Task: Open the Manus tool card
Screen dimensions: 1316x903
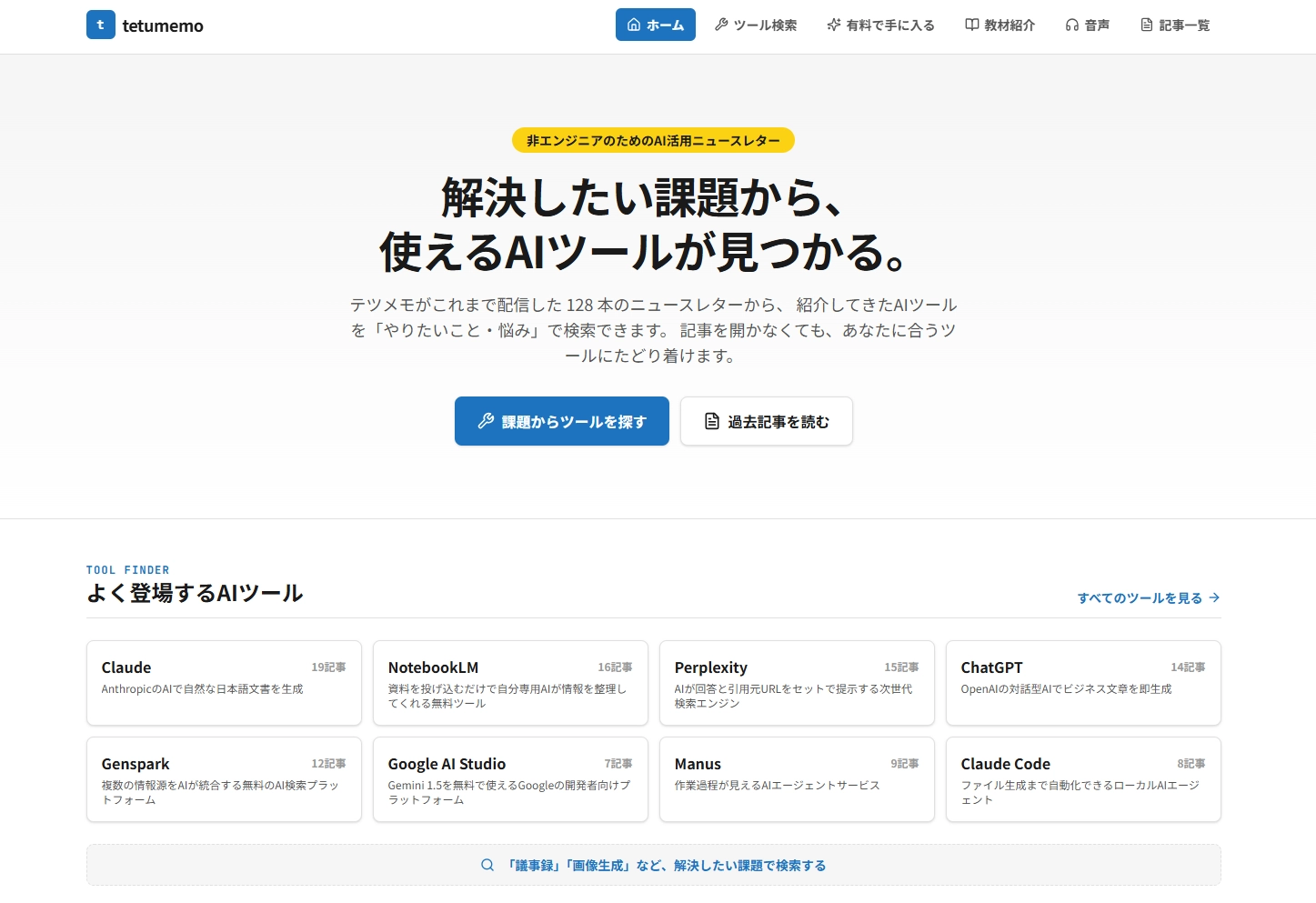Action: [797, 779]
